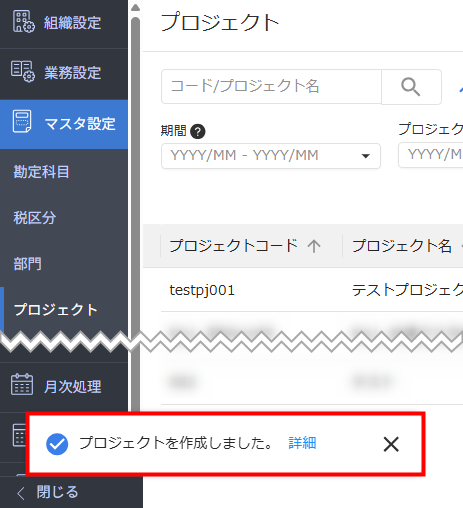
Task: Click the プロジェクト名 column header
Action: click(x=402, y=246)
